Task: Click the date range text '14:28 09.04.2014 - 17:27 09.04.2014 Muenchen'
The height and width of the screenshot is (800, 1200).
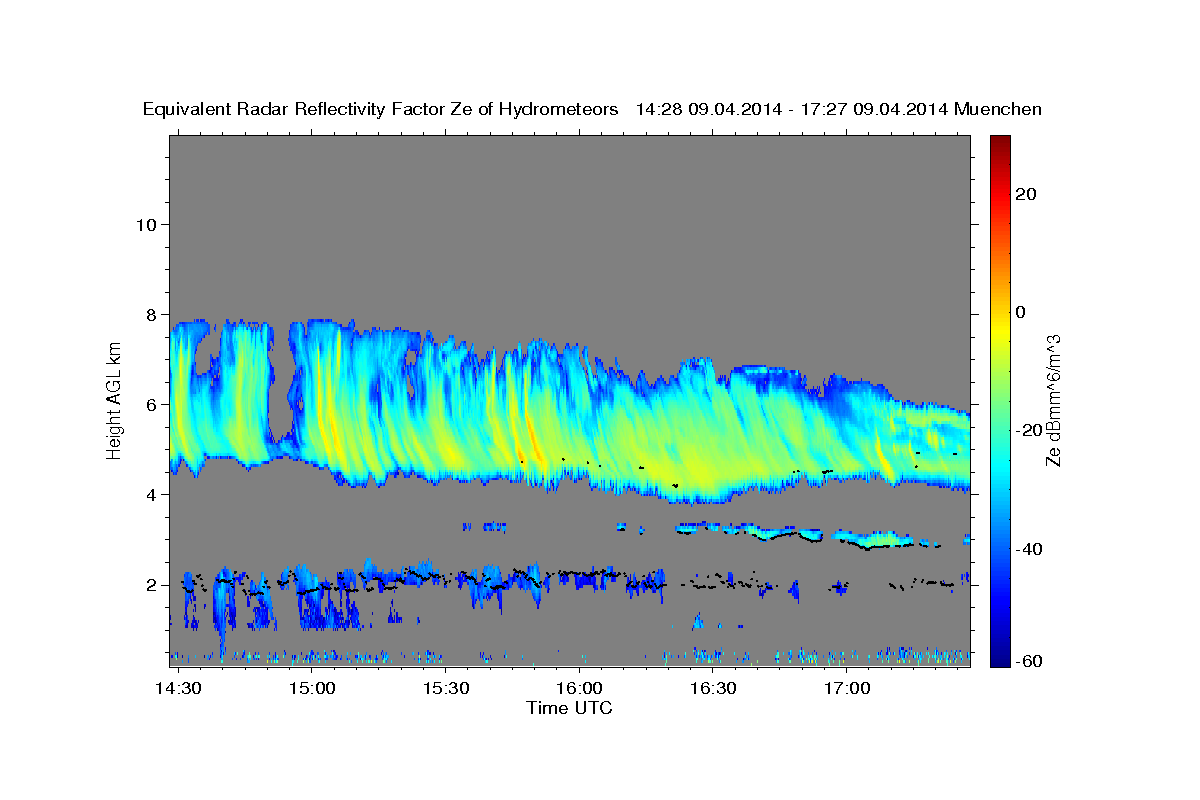Action: pyautogui.click(x=839, y=110)
